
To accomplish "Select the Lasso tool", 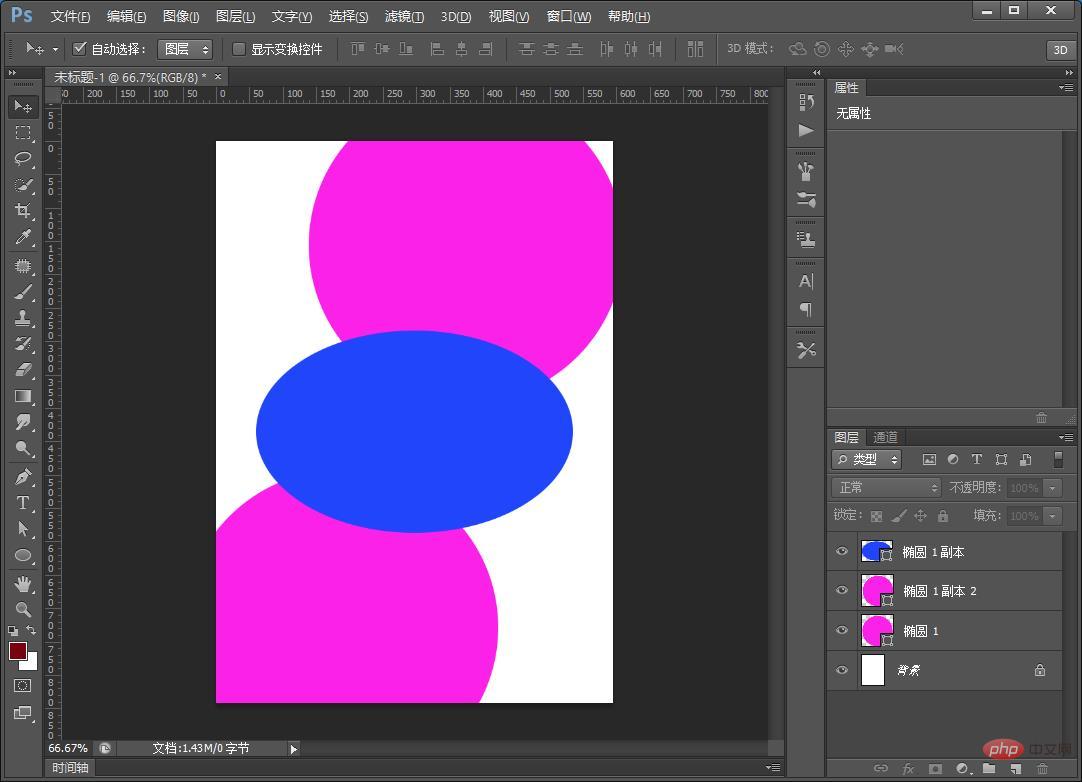I will point(23,159).
